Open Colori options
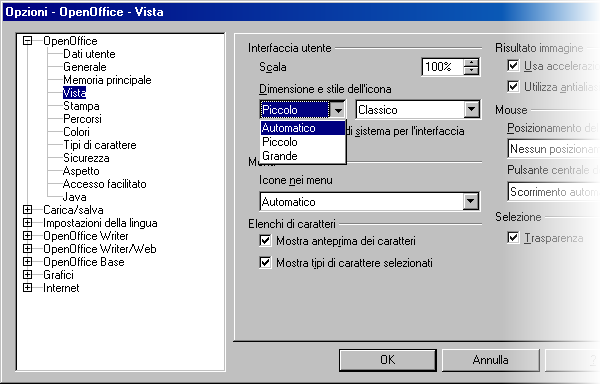The width and height of the screenshot is (600, 384). point(76,132)
